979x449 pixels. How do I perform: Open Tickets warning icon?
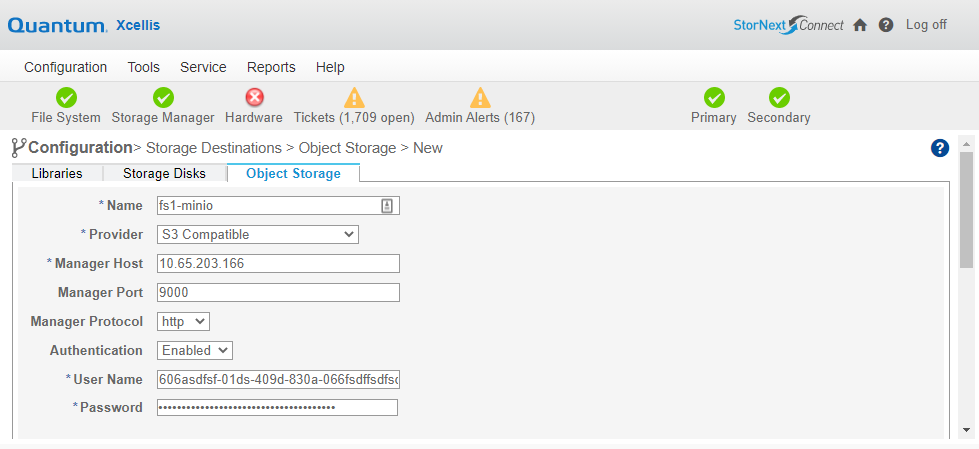pos(354,97)
